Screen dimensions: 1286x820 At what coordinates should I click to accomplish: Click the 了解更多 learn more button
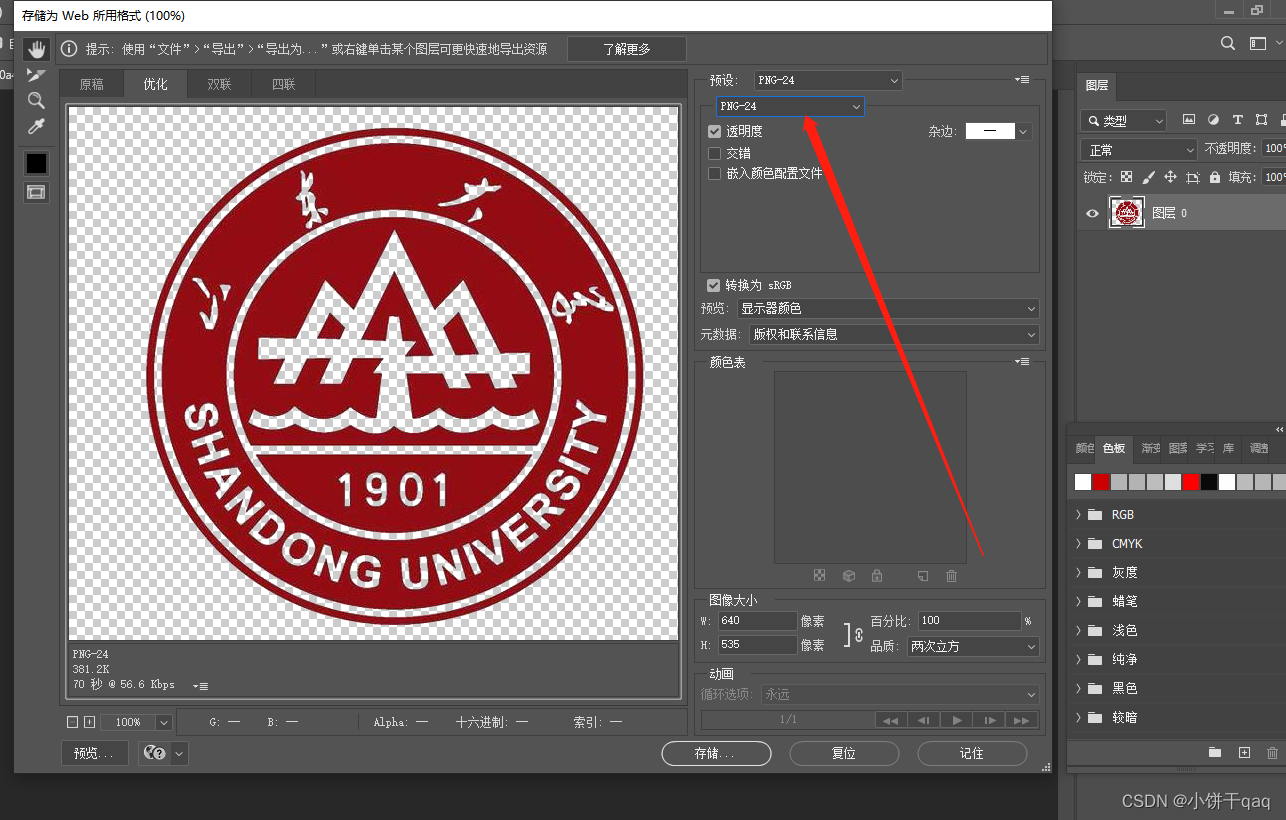pyautogui.click(x=627, y=49)
